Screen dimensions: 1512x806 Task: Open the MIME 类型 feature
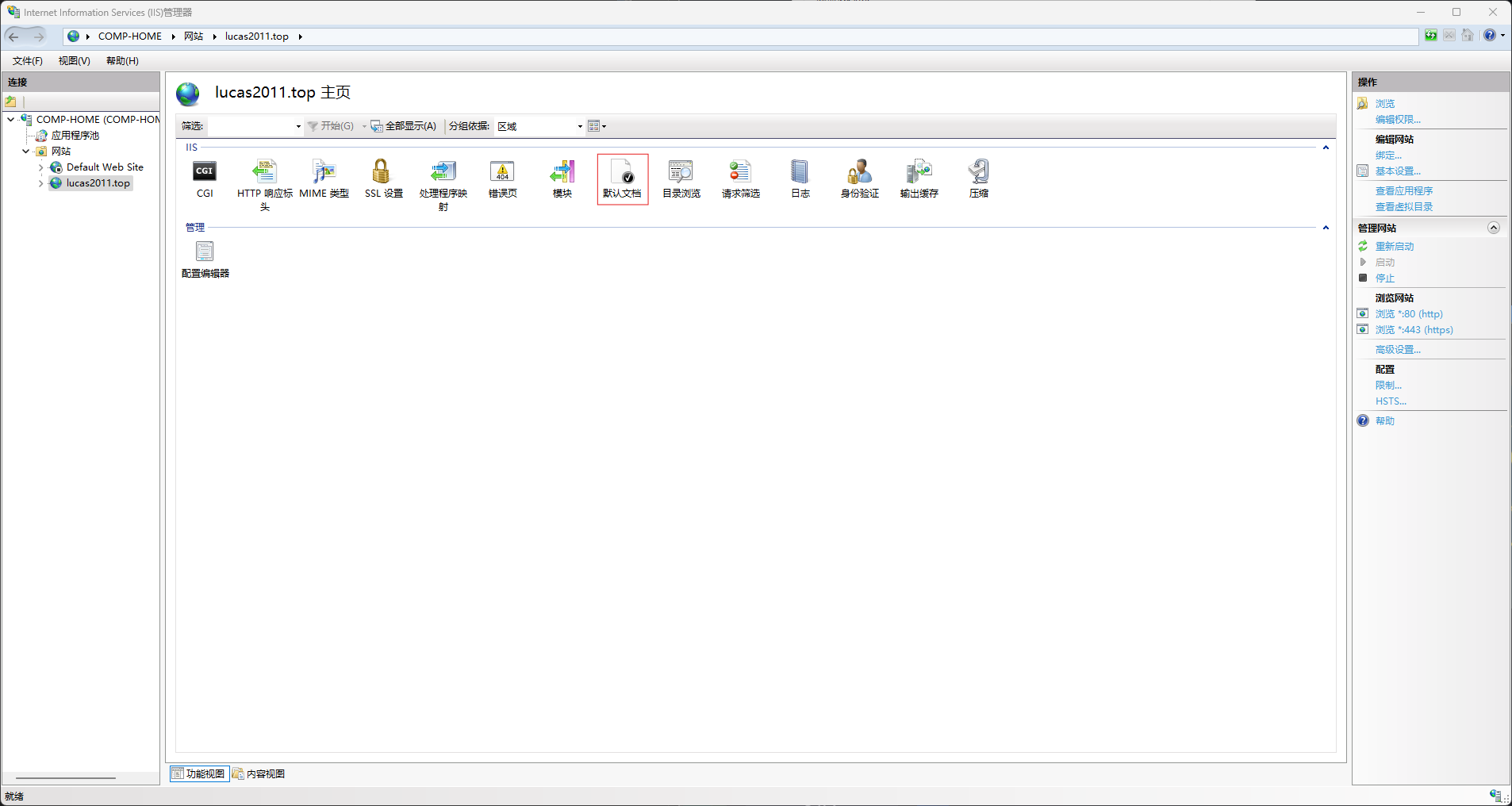[324, 172]
